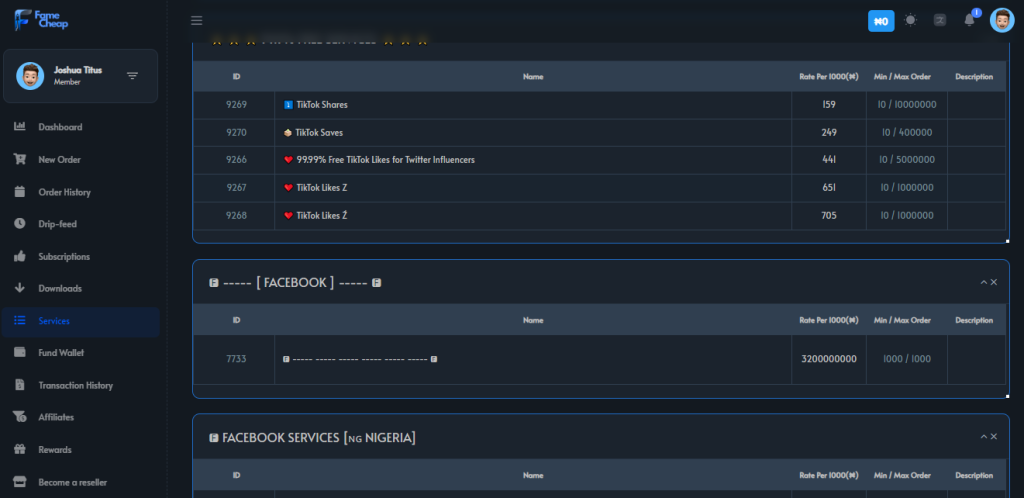Select TikTok Shares service row
Screen dimensions: 1024x498
[599, 105]
